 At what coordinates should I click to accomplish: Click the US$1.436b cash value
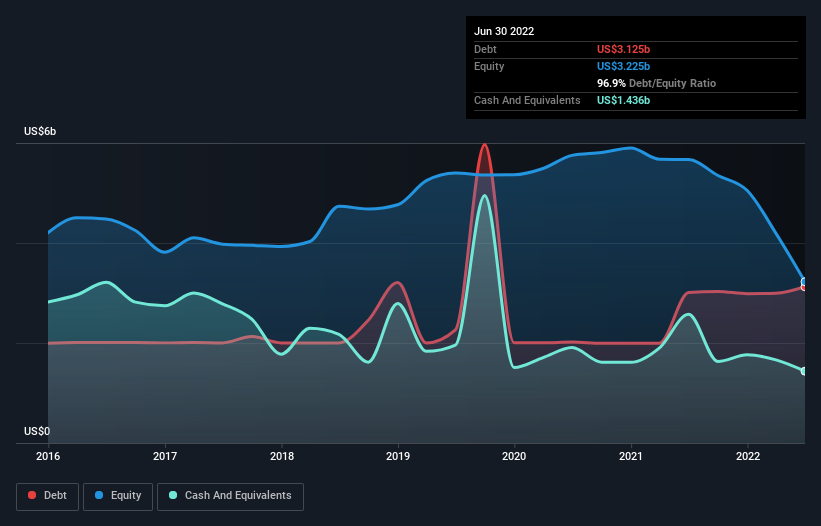coord(623,100)
